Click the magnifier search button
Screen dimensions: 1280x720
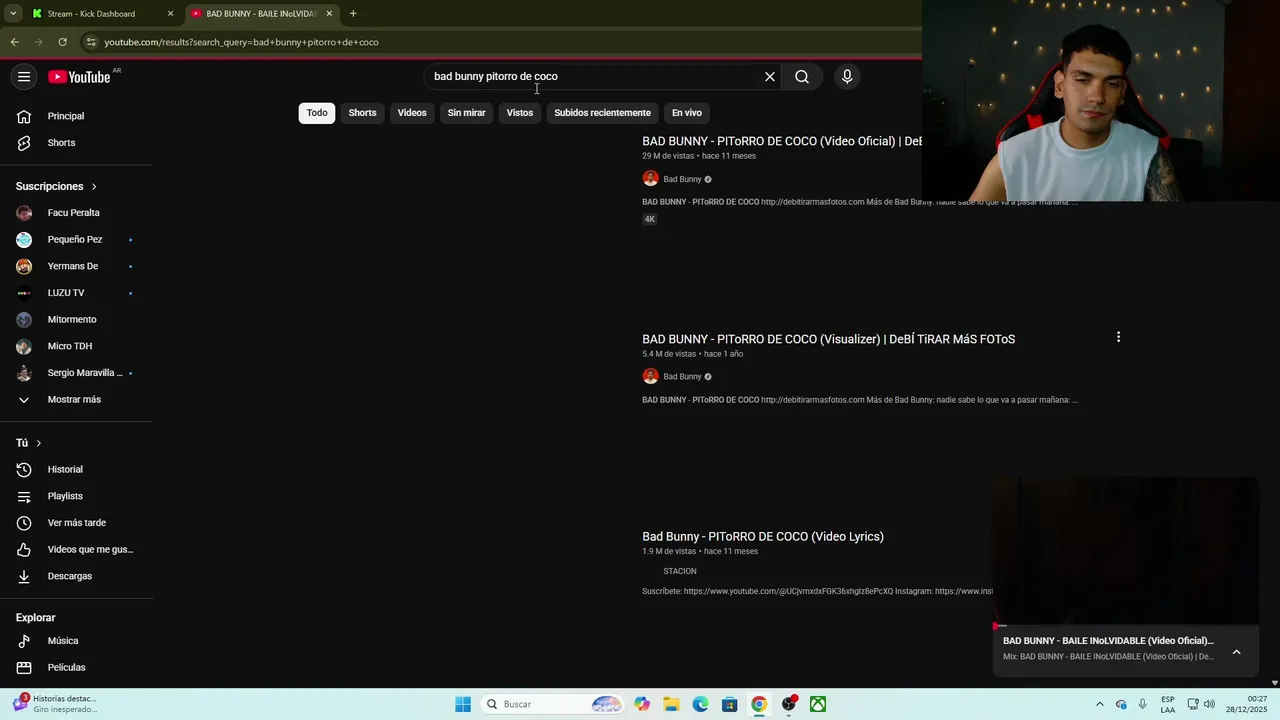pos(802,77)
